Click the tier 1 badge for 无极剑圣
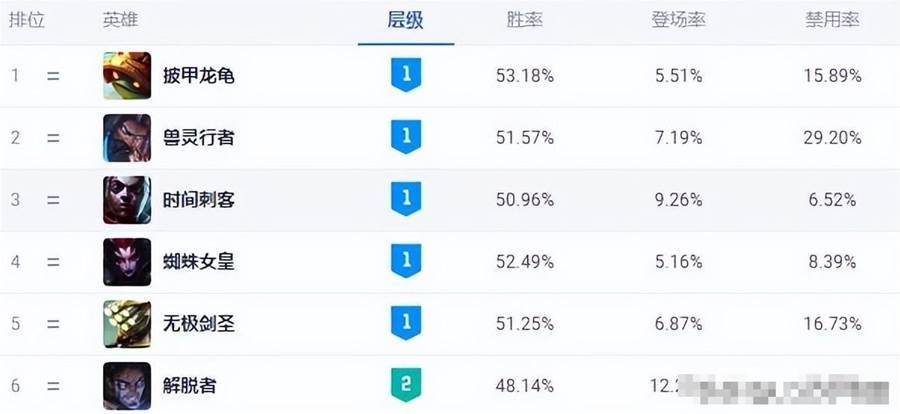This screenshot has width=900, height=414. tap(406, 323)
